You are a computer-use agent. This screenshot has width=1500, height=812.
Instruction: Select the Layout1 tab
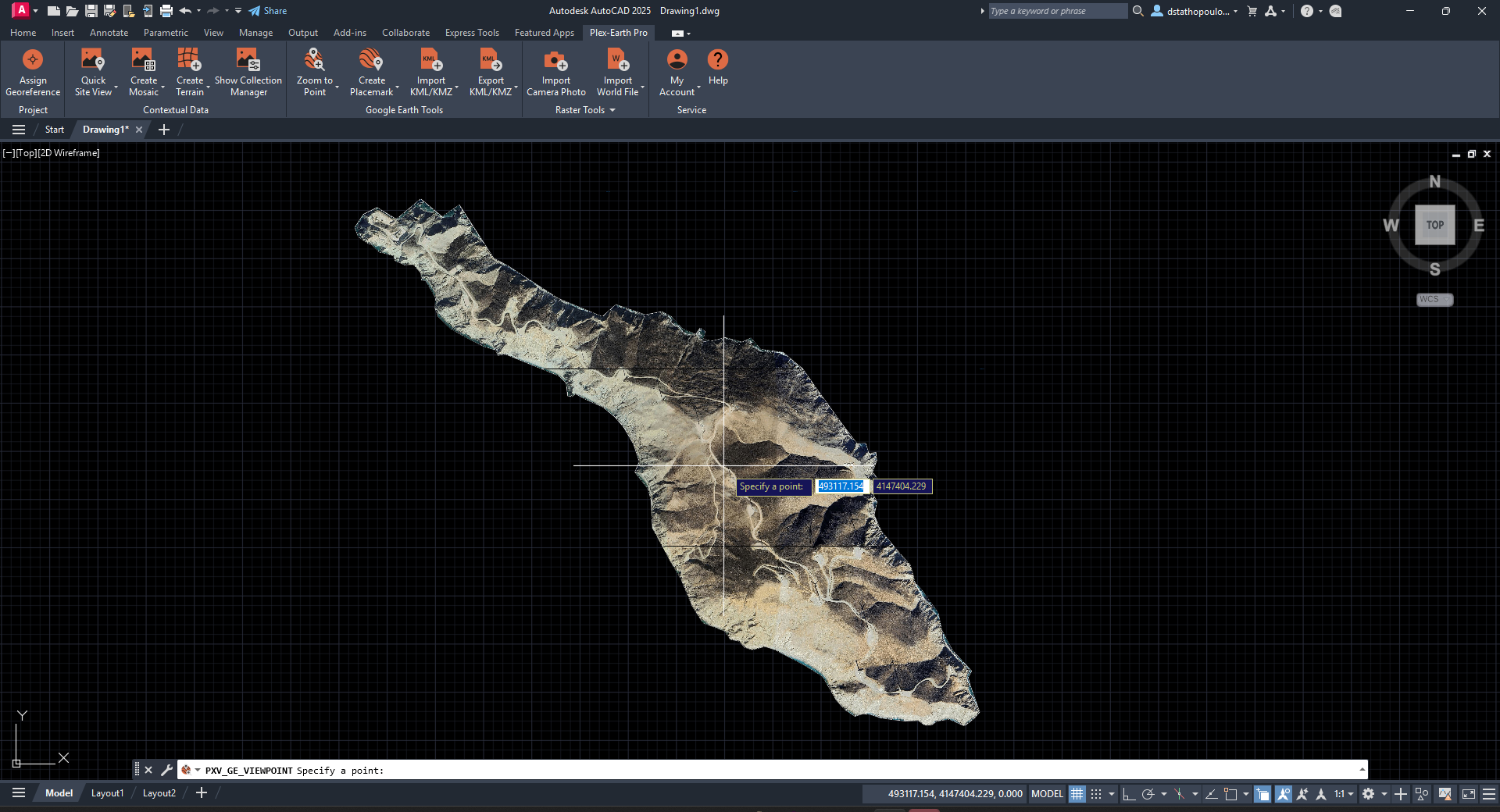pyautogui.click(x=107, y=793)
